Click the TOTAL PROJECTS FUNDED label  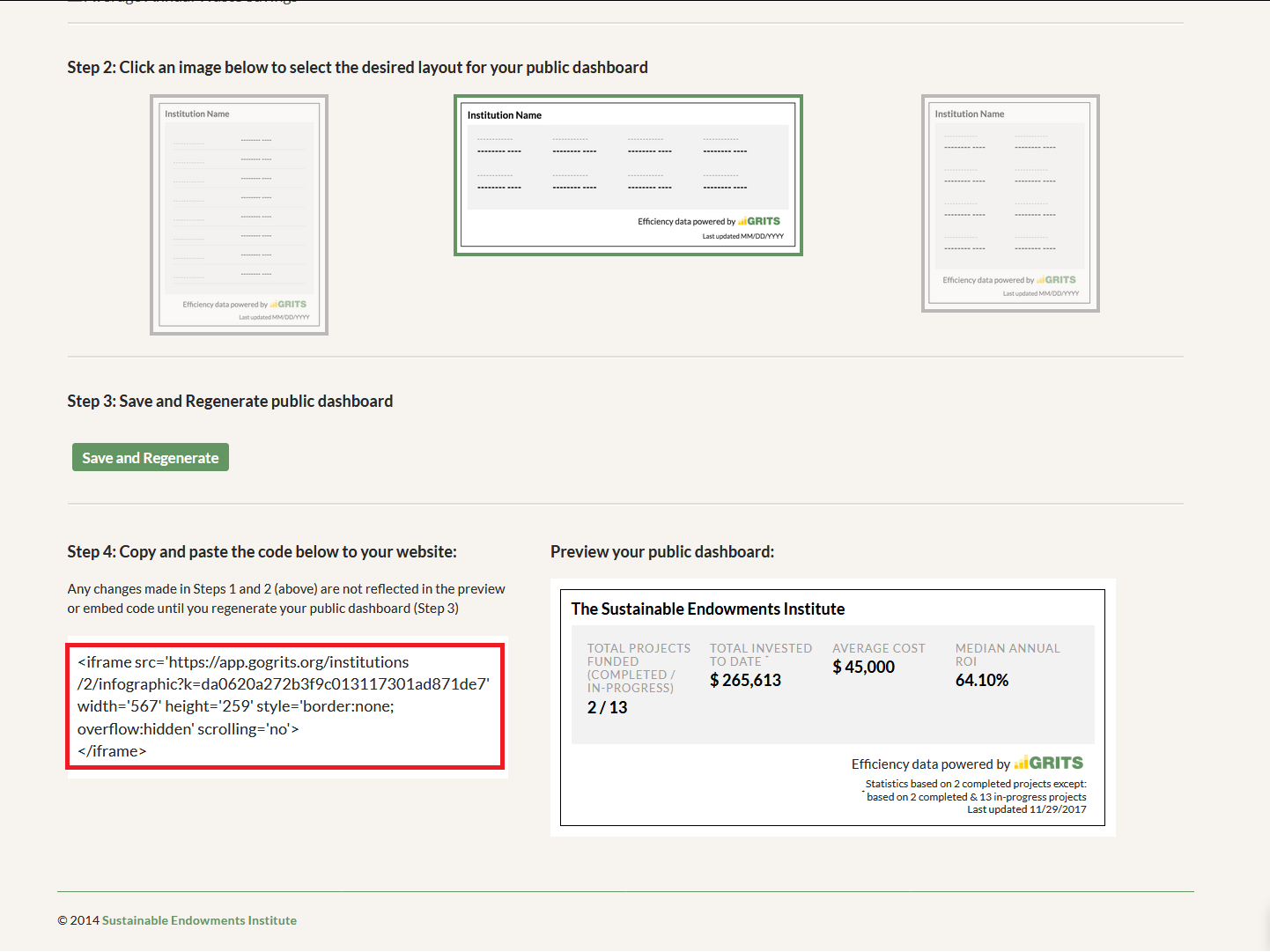coord(639,668)
